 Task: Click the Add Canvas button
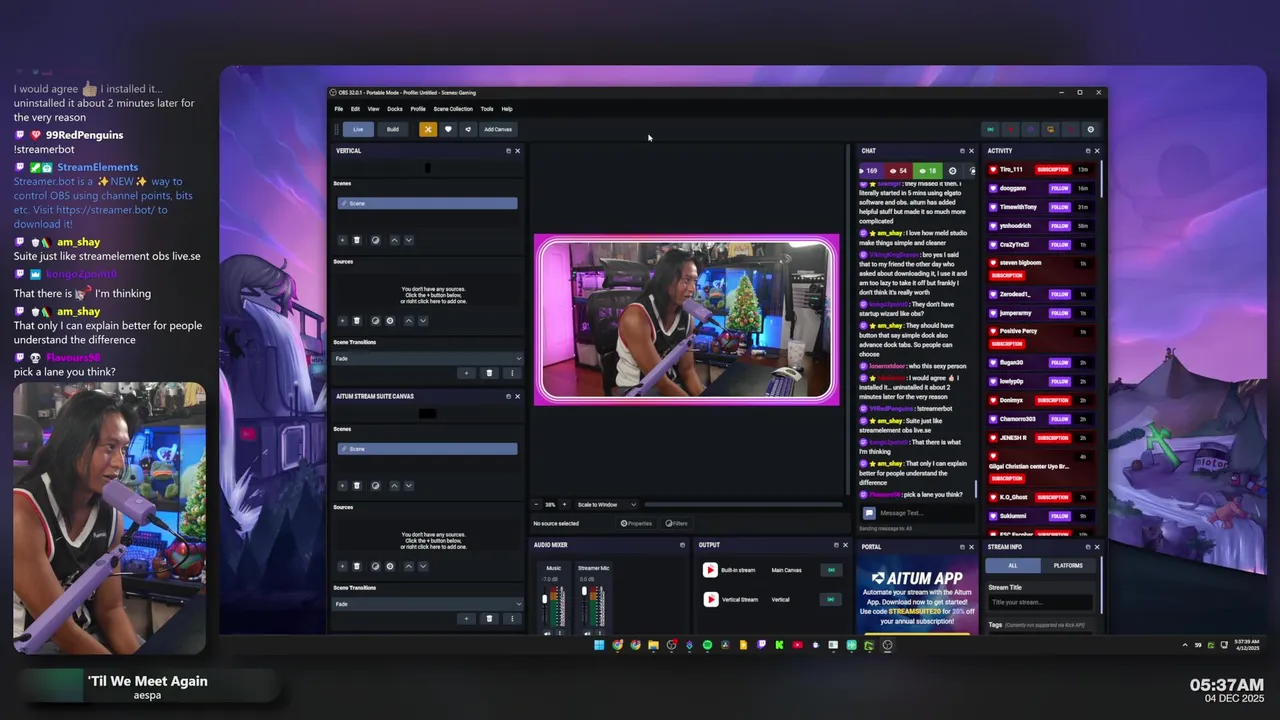coord(498,129)
